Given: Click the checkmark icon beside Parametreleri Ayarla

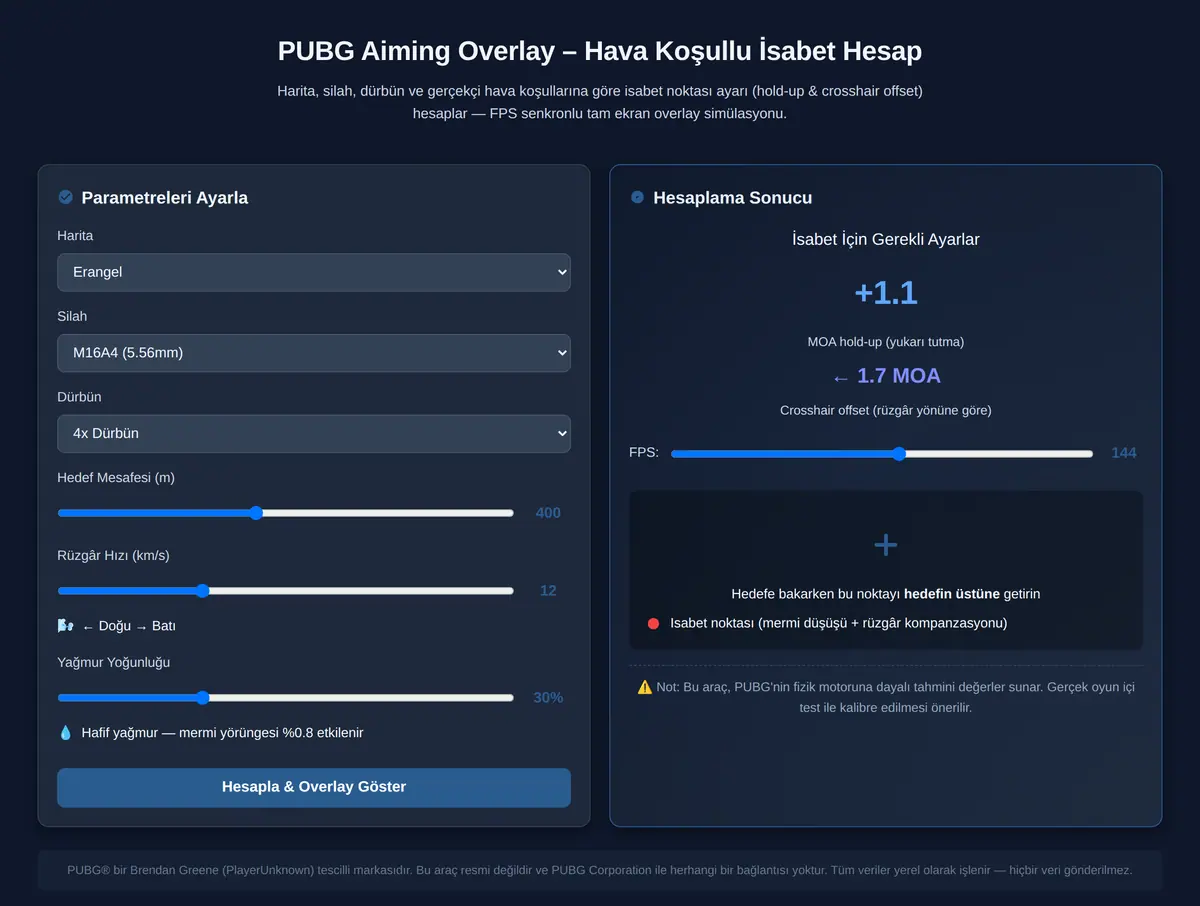Looking at the screenshot, I should click(66, 197).
